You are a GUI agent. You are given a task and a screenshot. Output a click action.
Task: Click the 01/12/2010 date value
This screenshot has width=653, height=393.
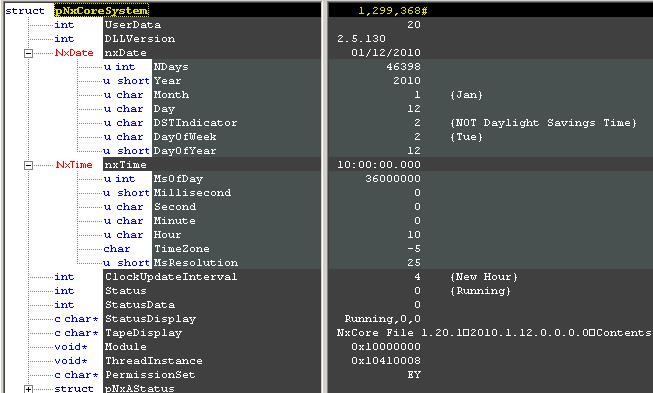[x=386, y=53]
